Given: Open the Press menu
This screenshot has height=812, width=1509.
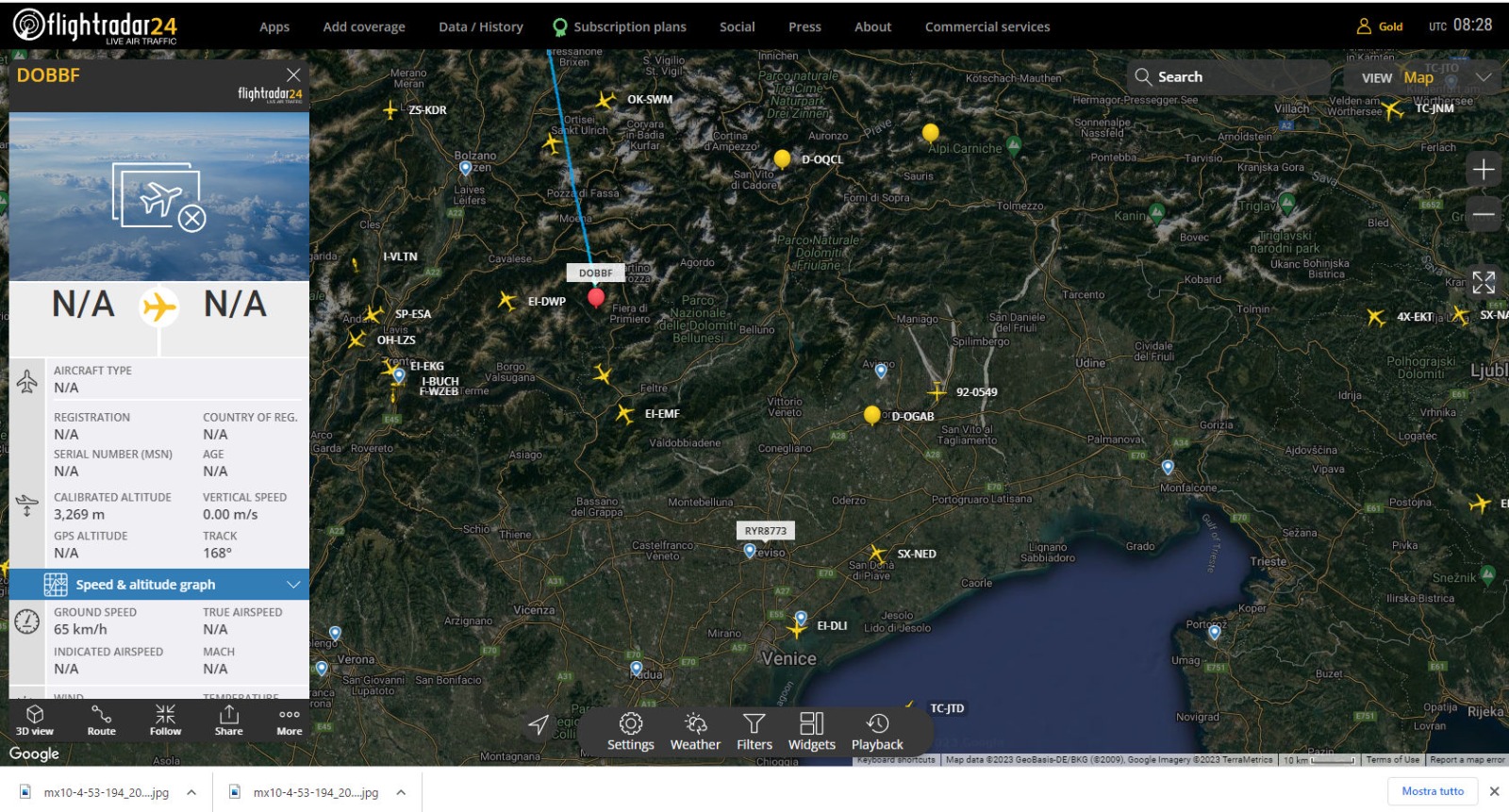Looking at the screenshot, I should point(804,26).
